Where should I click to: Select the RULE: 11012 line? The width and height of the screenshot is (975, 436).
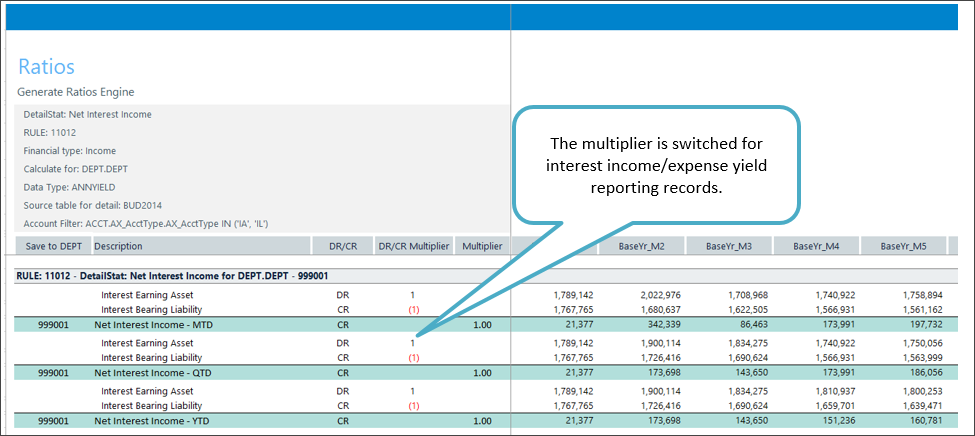50,132
